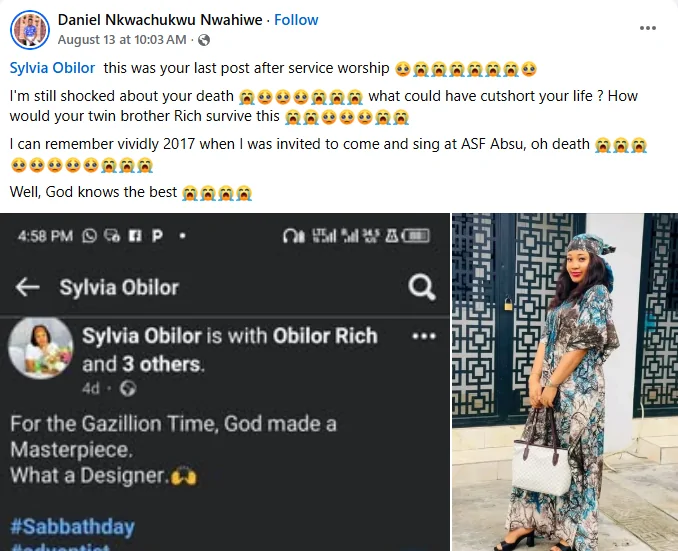
Task: Click the Obilor Rich tagged name
Action: pos(325,336)
